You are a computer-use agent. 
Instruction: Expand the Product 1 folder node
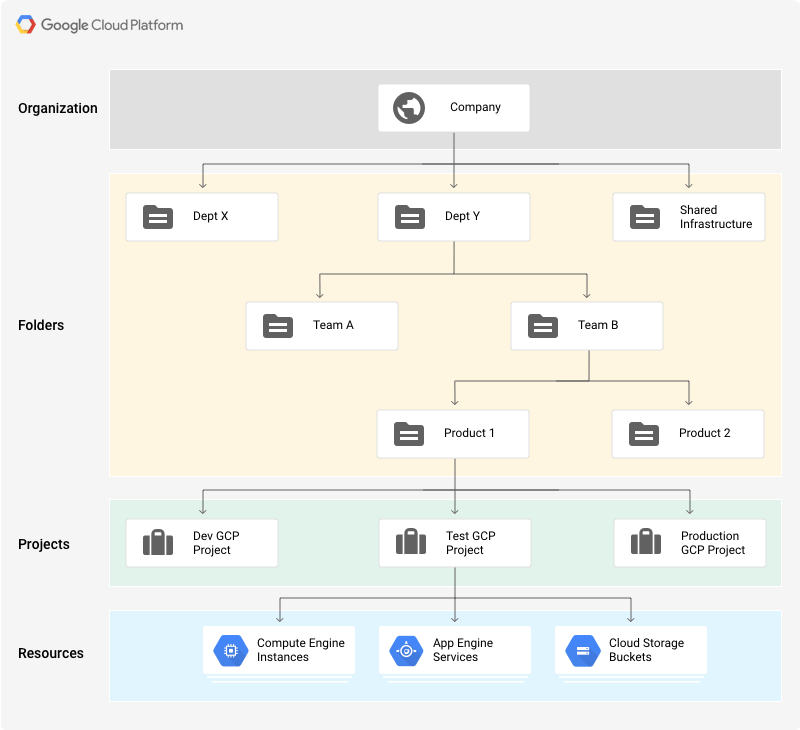453,433
